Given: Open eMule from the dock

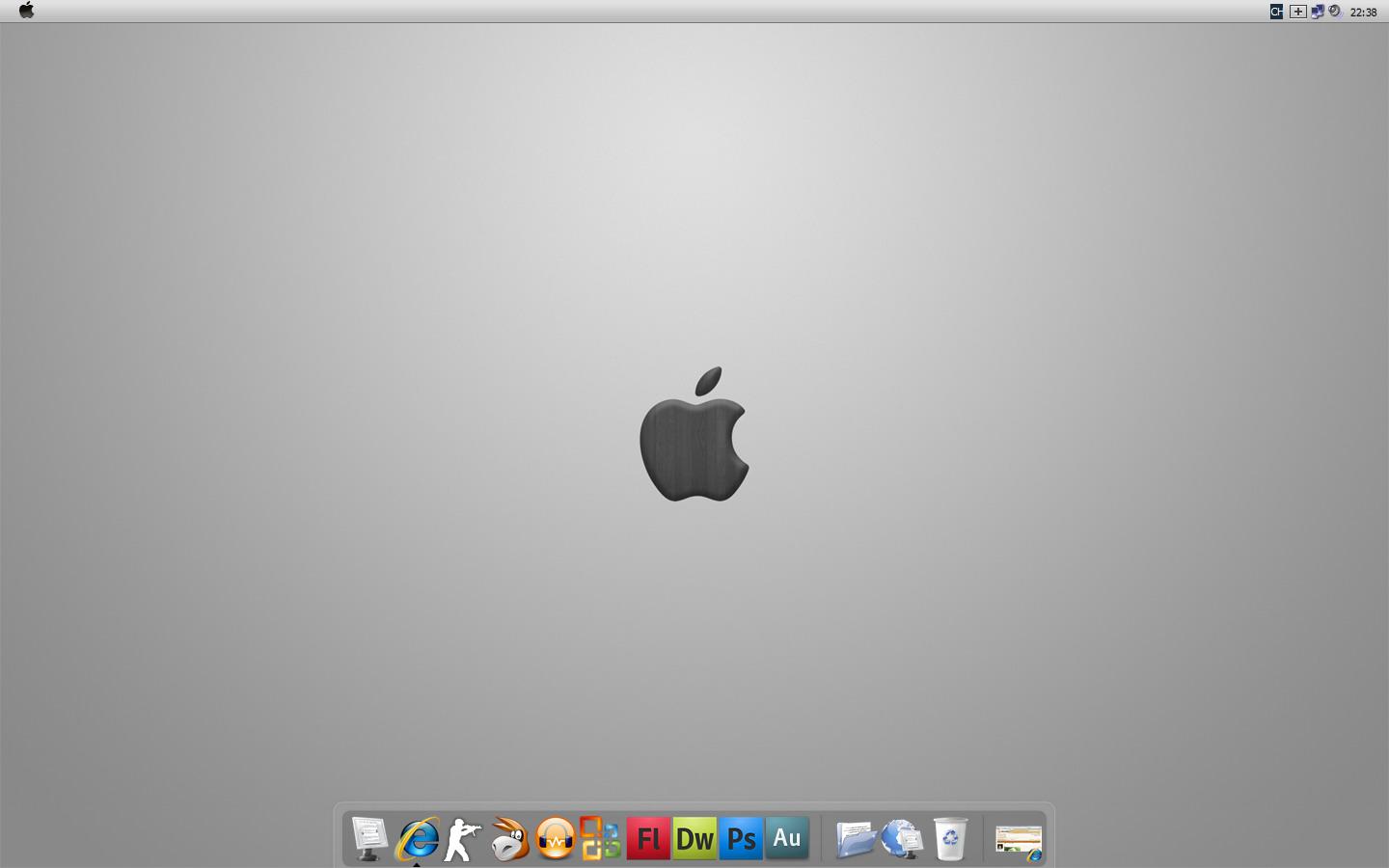Looking at the screenshot, I should coord(509,838).
